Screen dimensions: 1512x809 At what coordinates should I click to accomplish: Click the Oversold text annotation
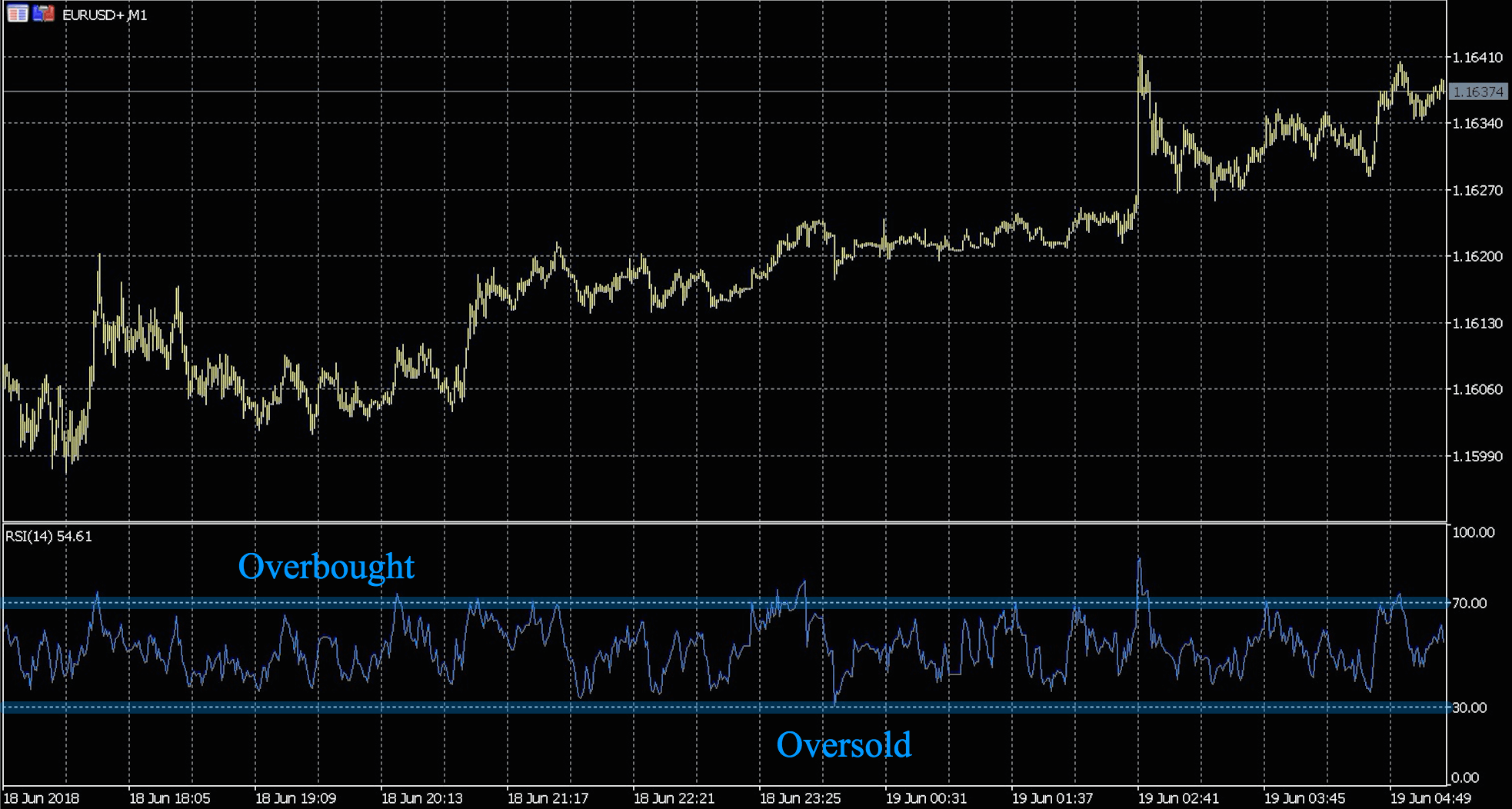click(844, 744)
